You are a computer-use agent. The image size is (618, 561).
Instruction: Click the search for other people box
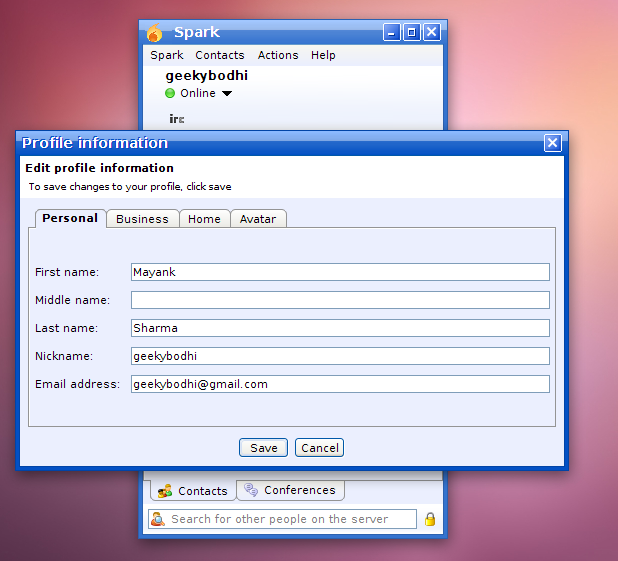click(282, 519)
